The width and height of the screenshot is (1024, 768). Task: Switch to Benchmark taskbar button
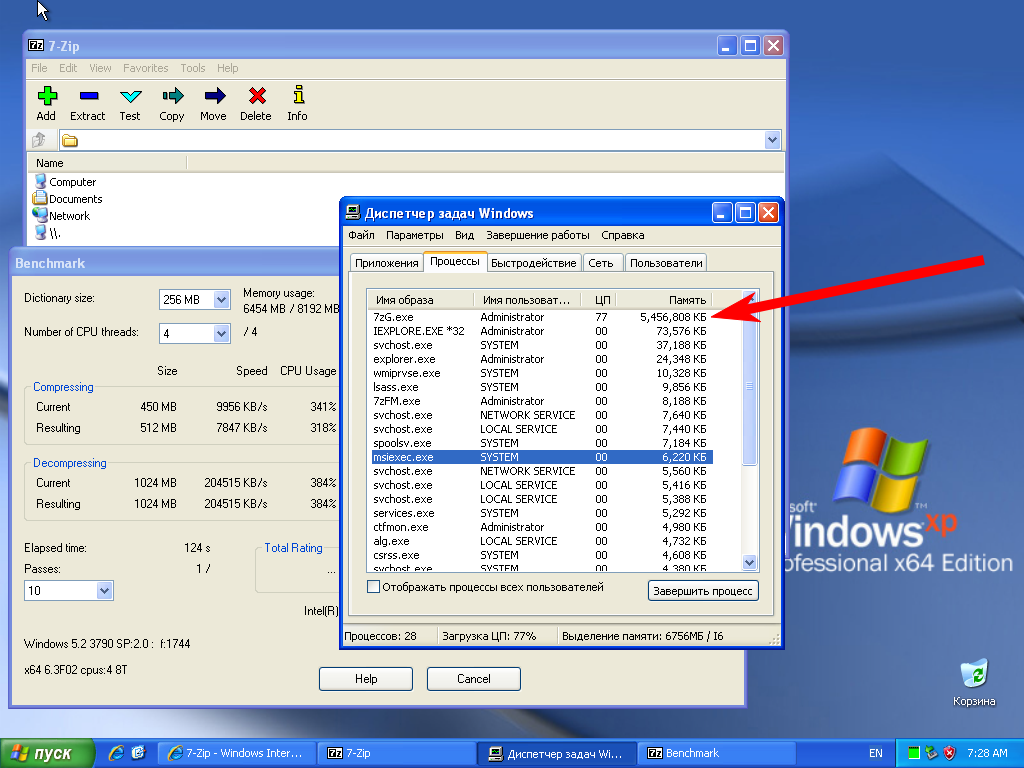[717, 753]
